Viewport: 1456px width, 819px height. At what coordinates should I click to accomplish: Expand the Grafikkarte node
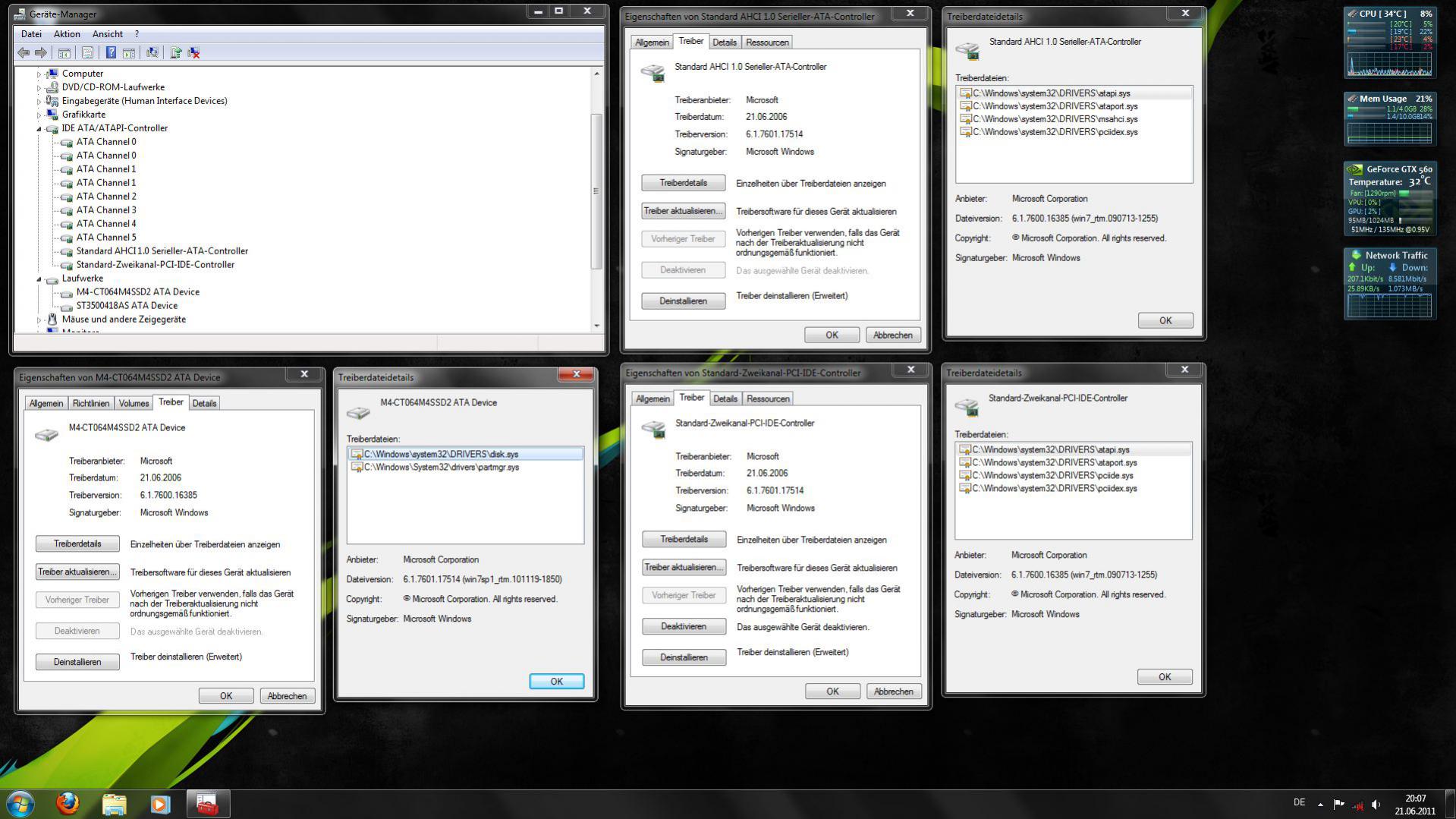click(x=39, y=115)
